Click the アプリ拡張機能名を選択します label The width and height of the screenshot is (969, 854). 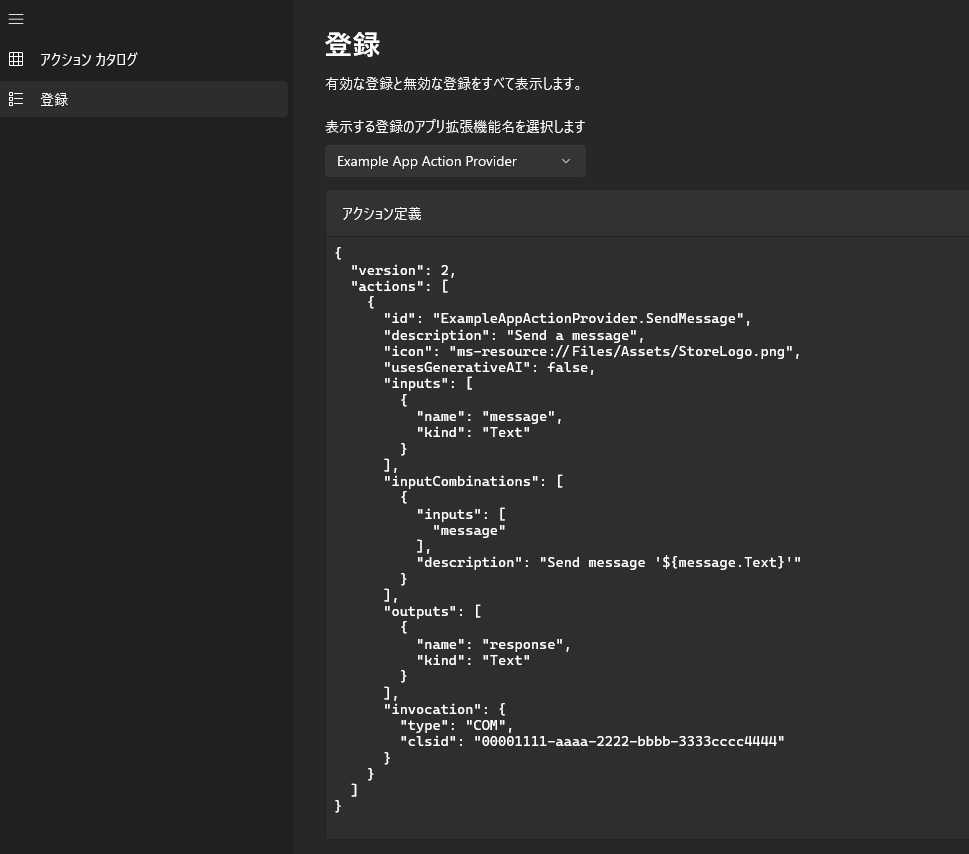point(455,127)
